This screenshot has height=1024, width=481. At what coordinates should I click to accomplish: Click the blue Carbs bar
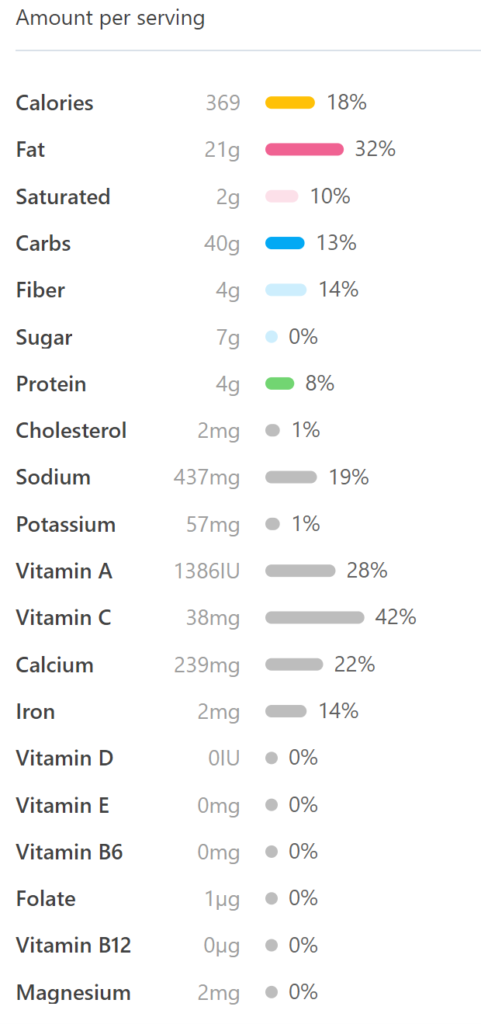[285, 244]
